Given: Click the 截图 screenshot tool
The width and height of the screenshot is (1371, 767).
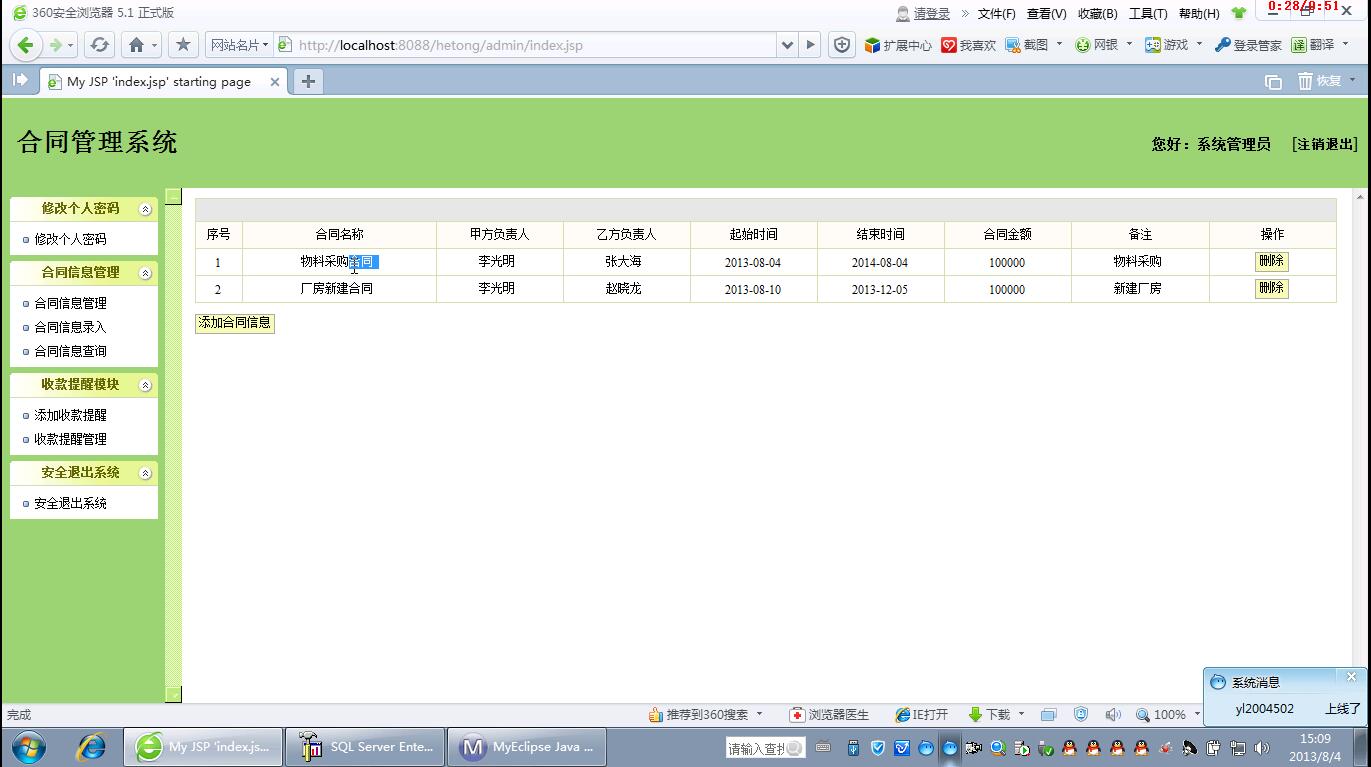Looking at the screenshot, I should 1027,45.
